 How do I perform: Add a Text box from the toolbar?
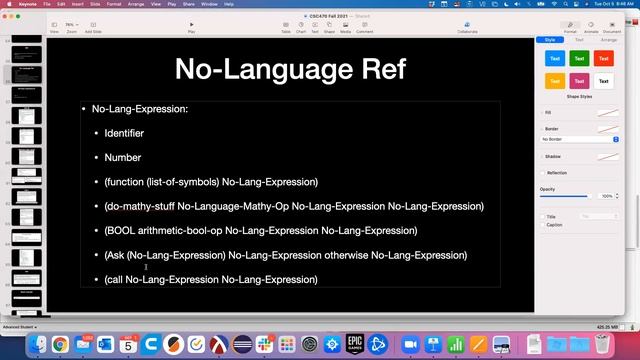point(315,27)
